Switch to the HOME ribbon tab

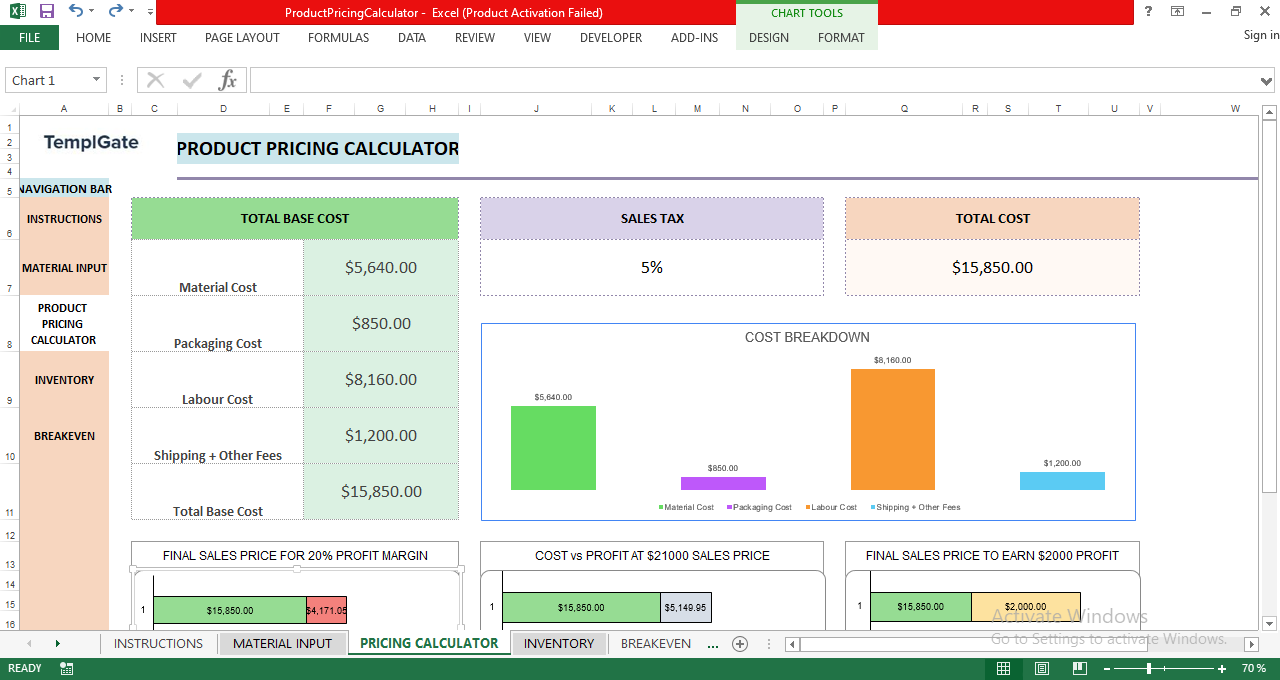click(x=93, y=38)
